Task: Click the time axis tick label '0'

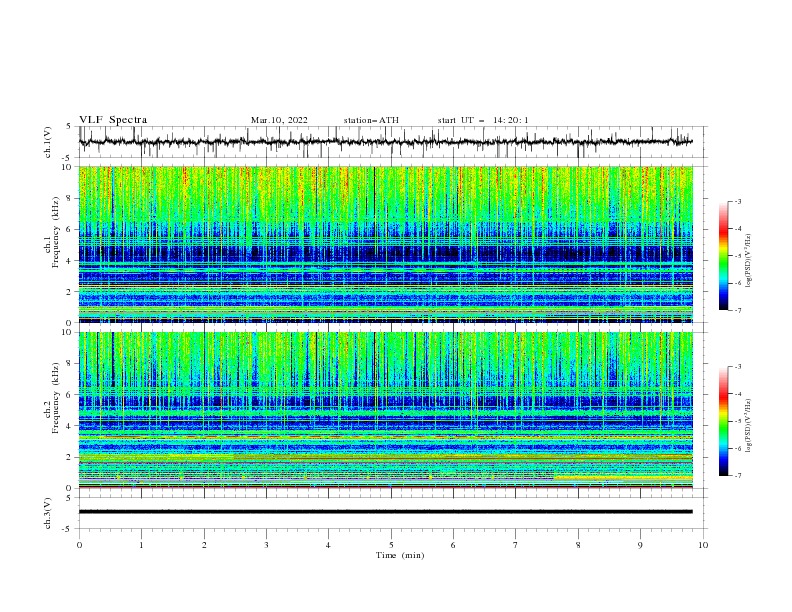Action: click(x=79, y=545)
